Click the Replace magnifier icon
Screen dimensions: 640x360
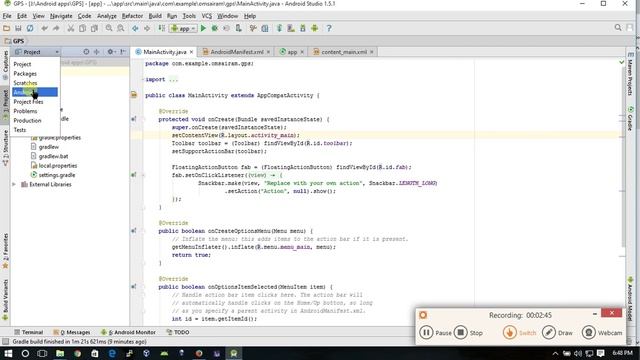pyautogui.click(x=121, y=28)
